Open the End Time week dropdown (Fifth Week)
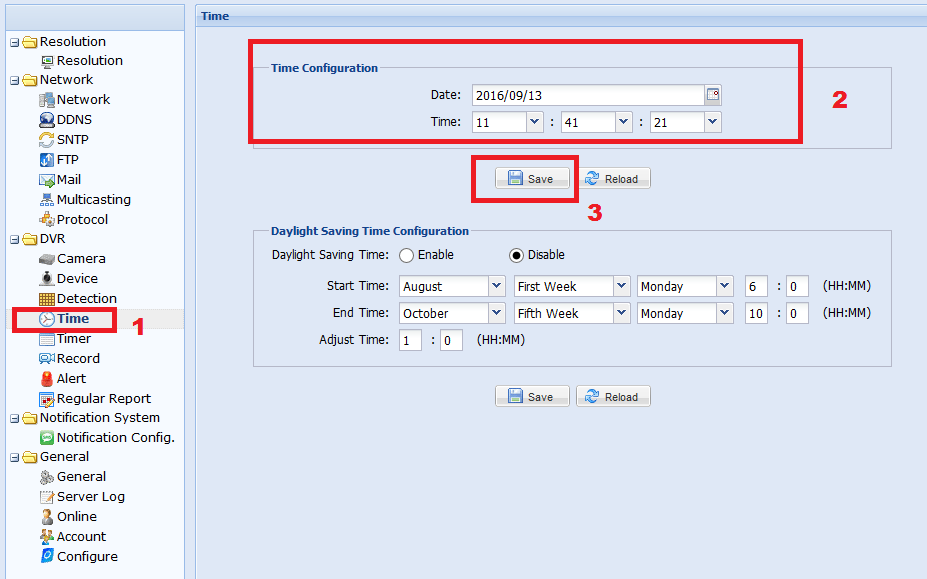This screenshot has height=579, width=927. point(571,313)
